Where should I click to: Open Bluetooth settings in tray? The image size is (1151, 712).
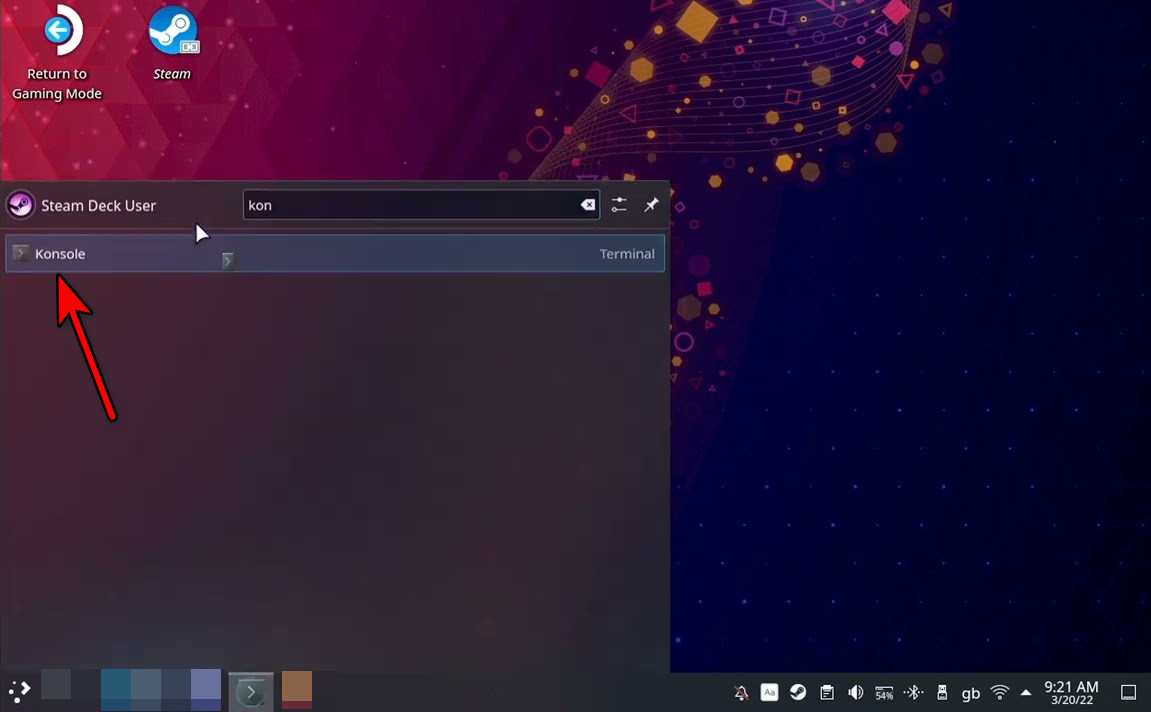913,692
